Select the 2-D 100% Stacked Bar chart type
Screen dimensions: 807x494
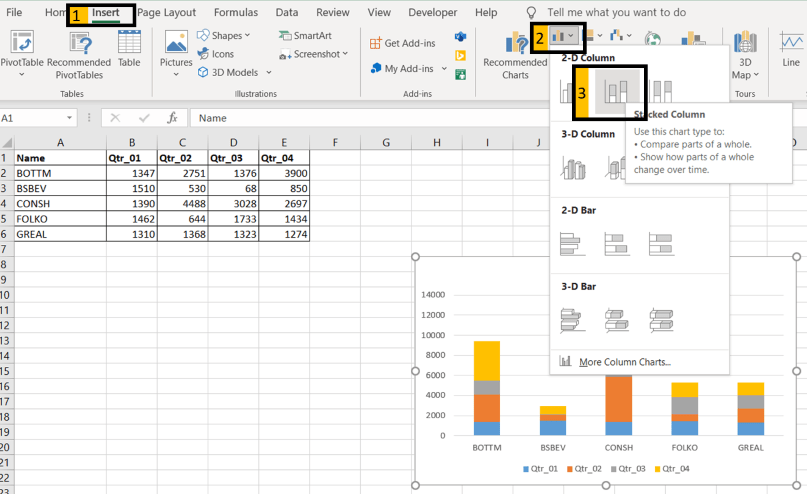661,244
